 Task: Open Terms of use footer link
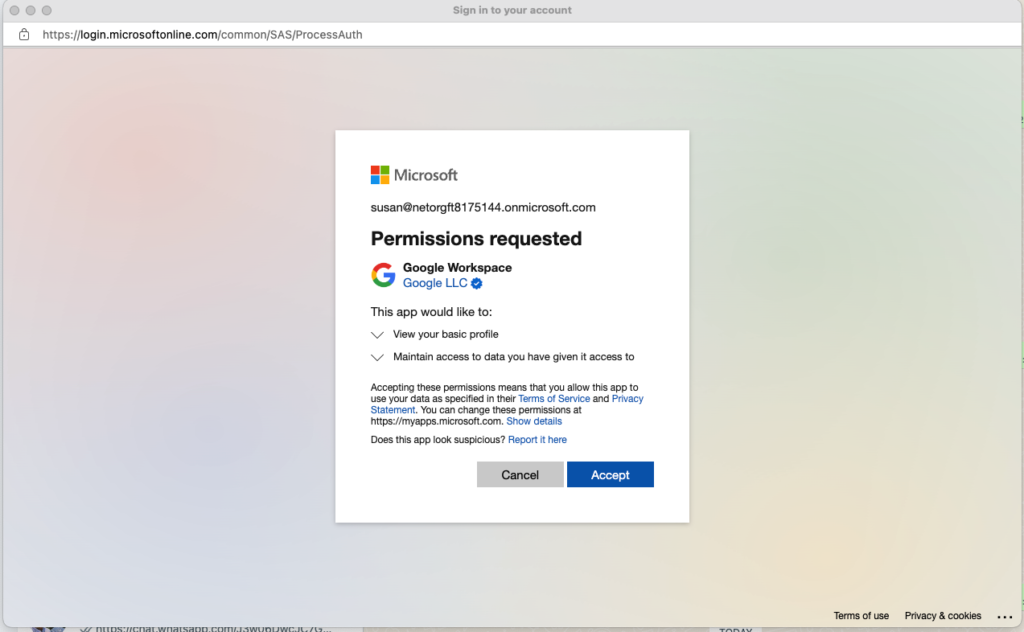pos(861,616)
